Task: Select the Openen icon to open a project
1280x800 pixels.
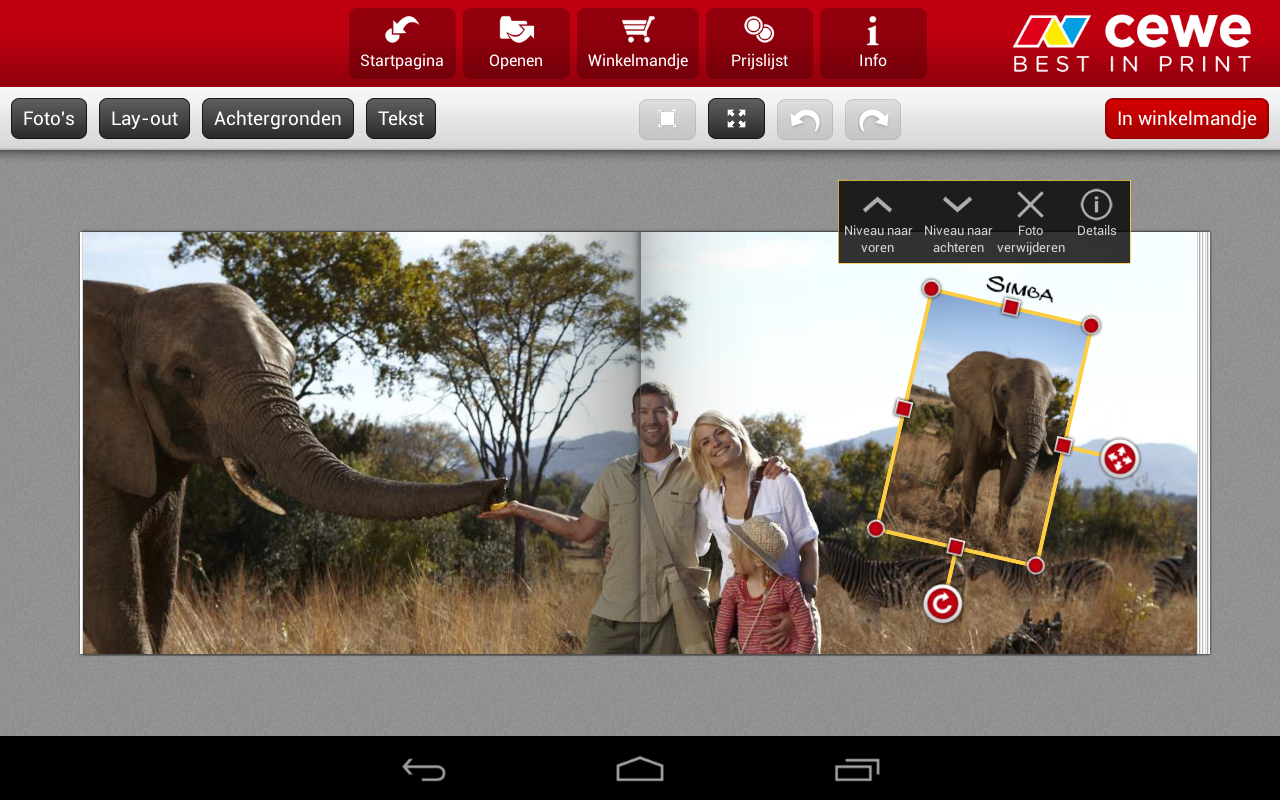Action: pyautogui.click(x=516, y=43)
